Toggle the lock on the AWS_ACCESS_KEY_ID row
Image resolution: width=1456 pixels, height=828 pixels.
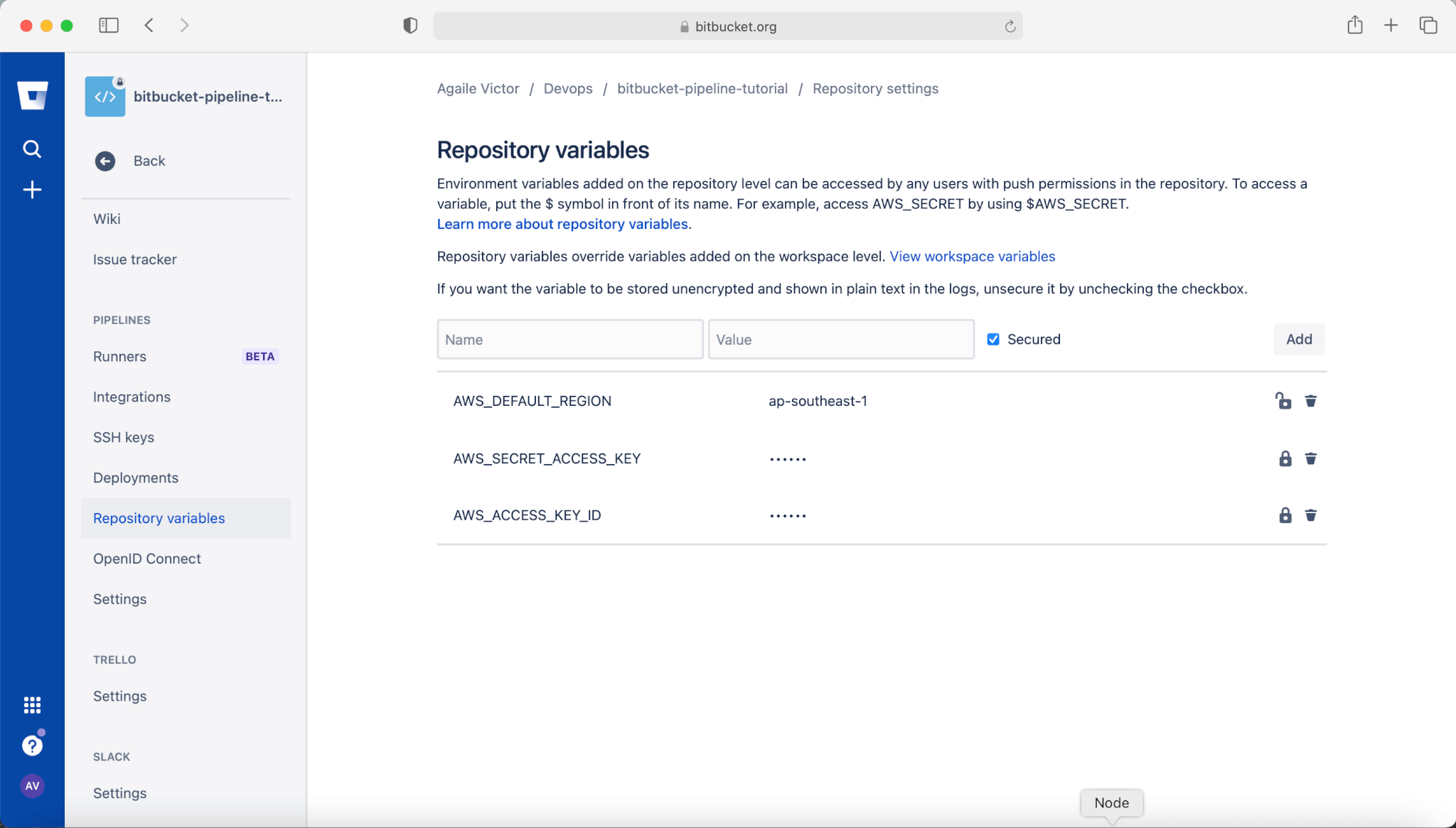point(1285,515)
